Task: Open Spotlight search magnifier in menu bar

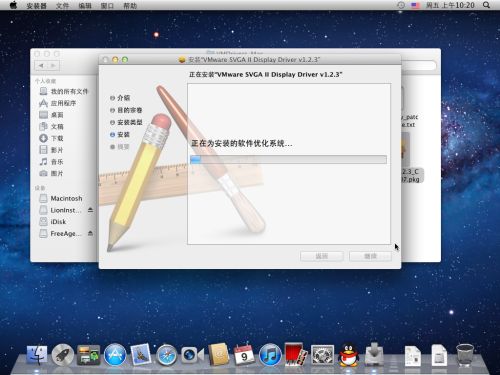Action: point(486,5)
